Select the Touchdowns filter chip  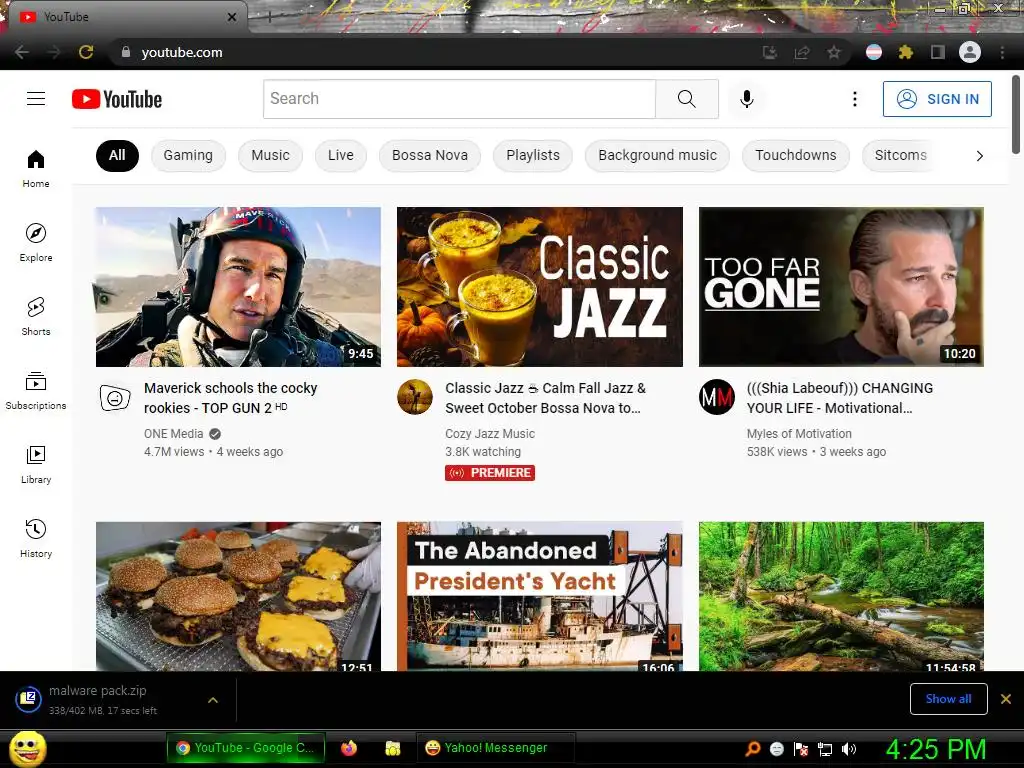click(795, 155)
